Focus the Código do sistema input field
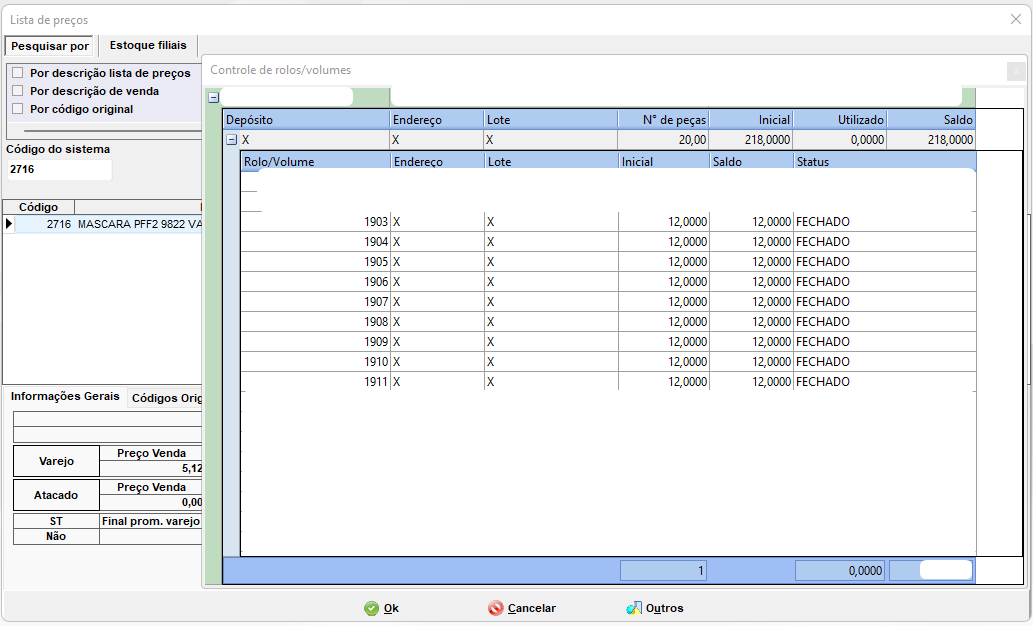Image resolution: width=1033 pixels, height=626 pixels. 58,170
